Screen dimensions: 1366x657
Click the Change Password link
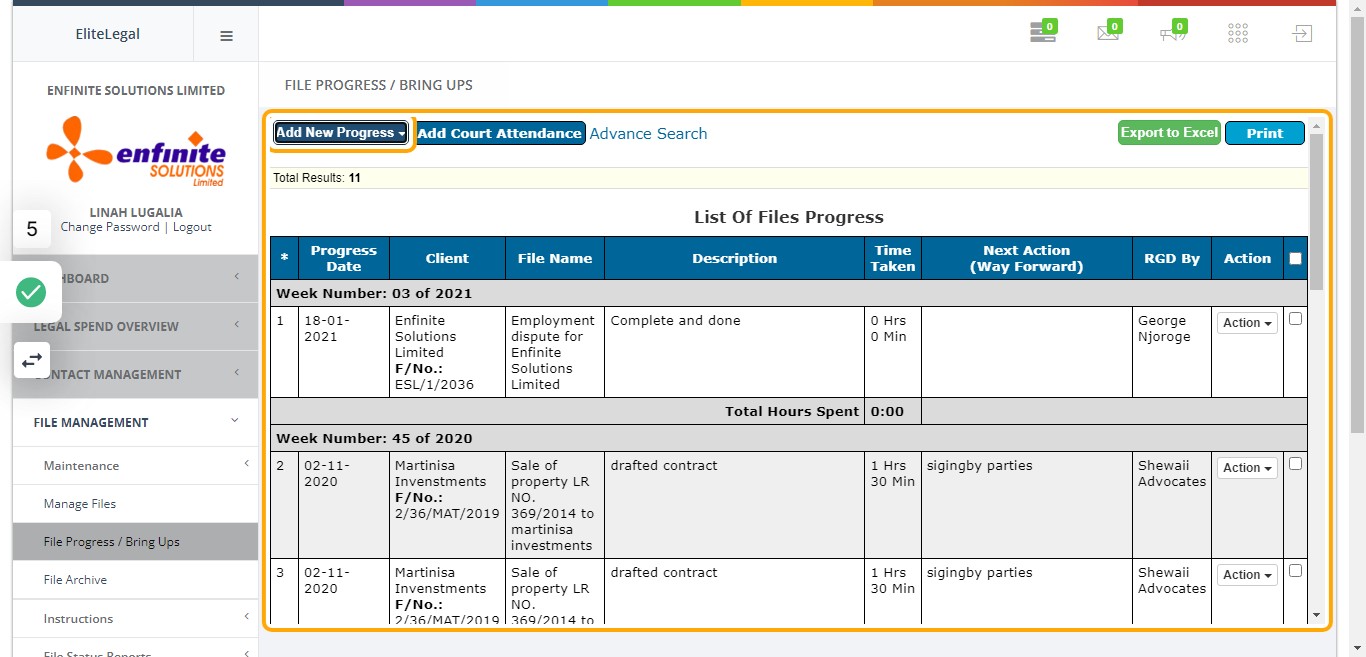[x=110, y=227]
